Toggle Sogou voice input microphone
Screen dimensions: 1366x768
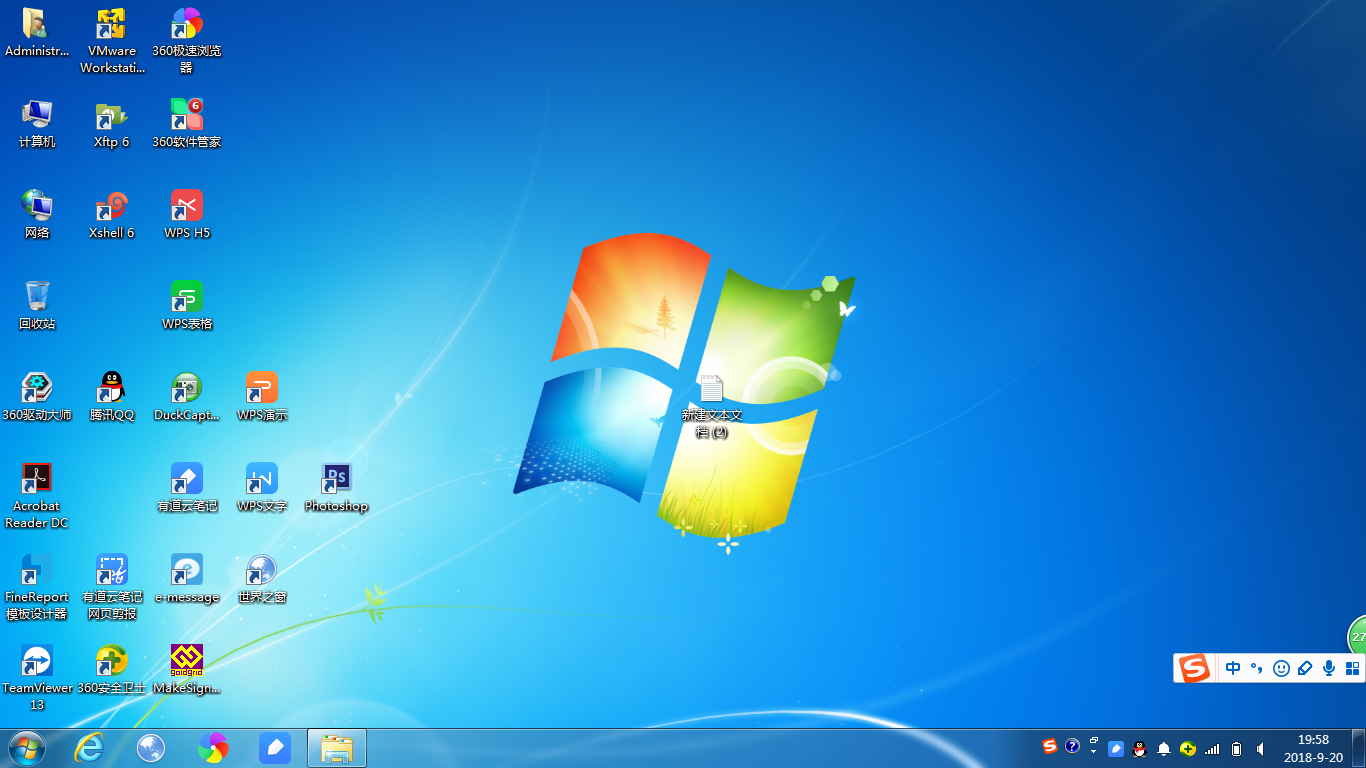click(1329, 668)
